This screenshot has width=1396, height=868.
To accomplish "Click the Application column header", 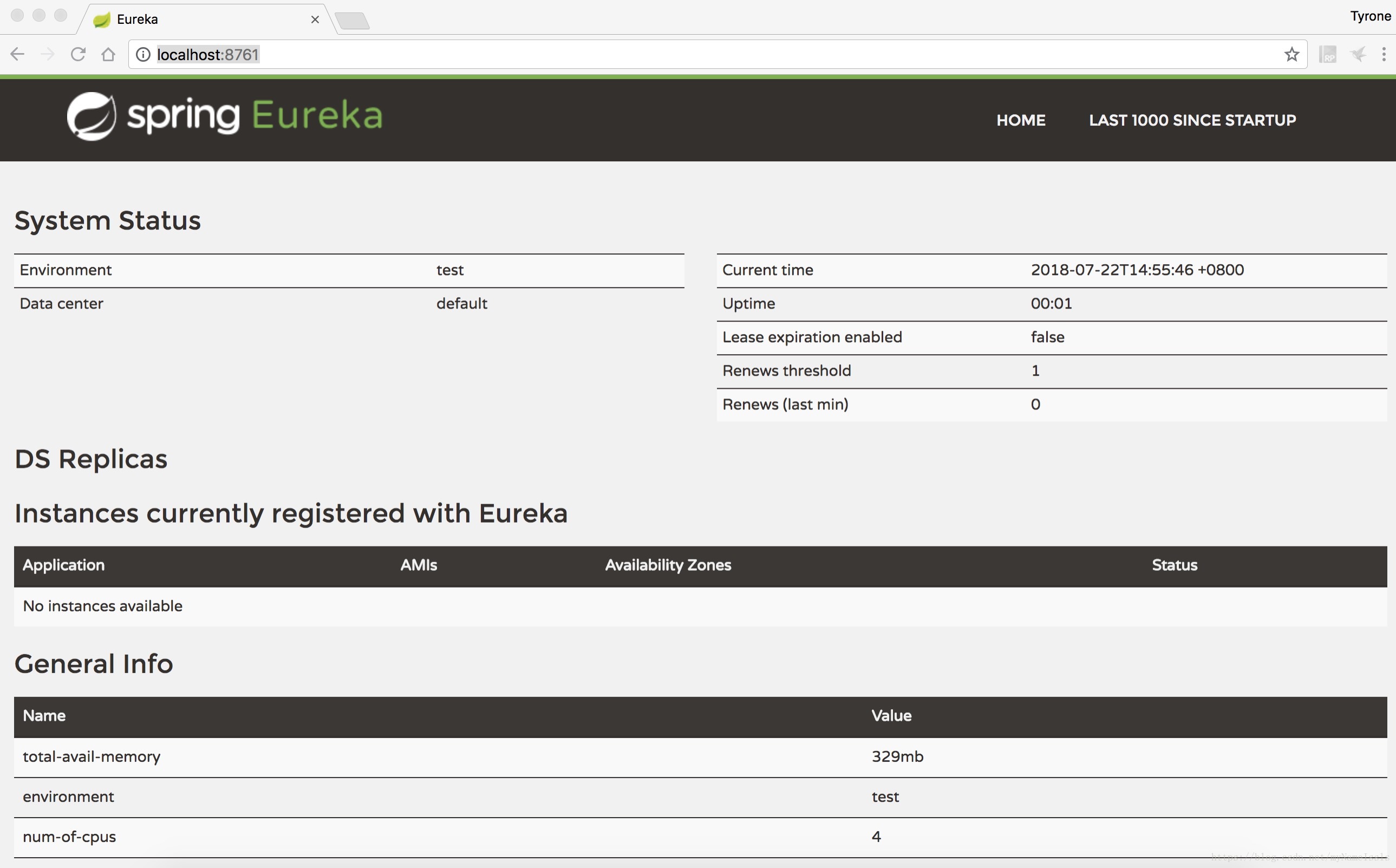I will [64, 565].
